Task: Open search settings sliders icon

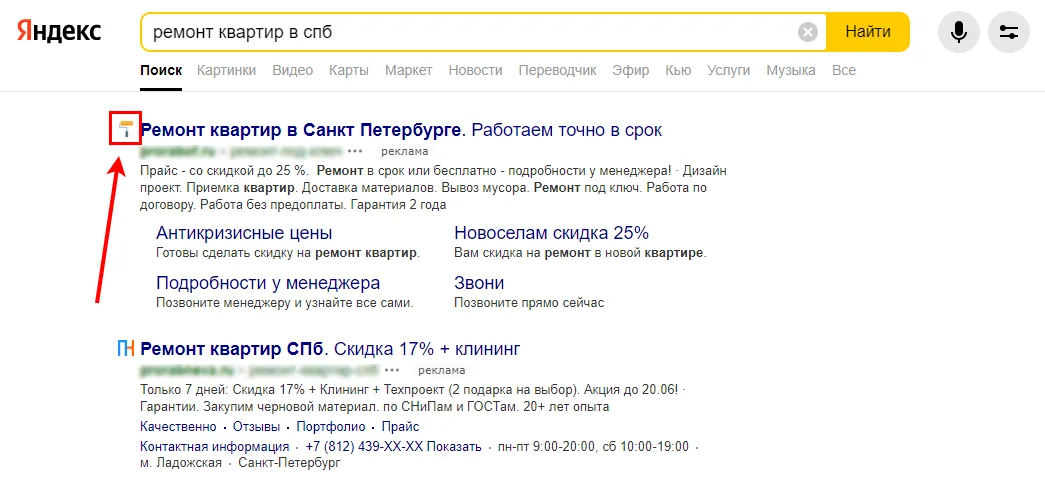Action: click(1009, 32)
